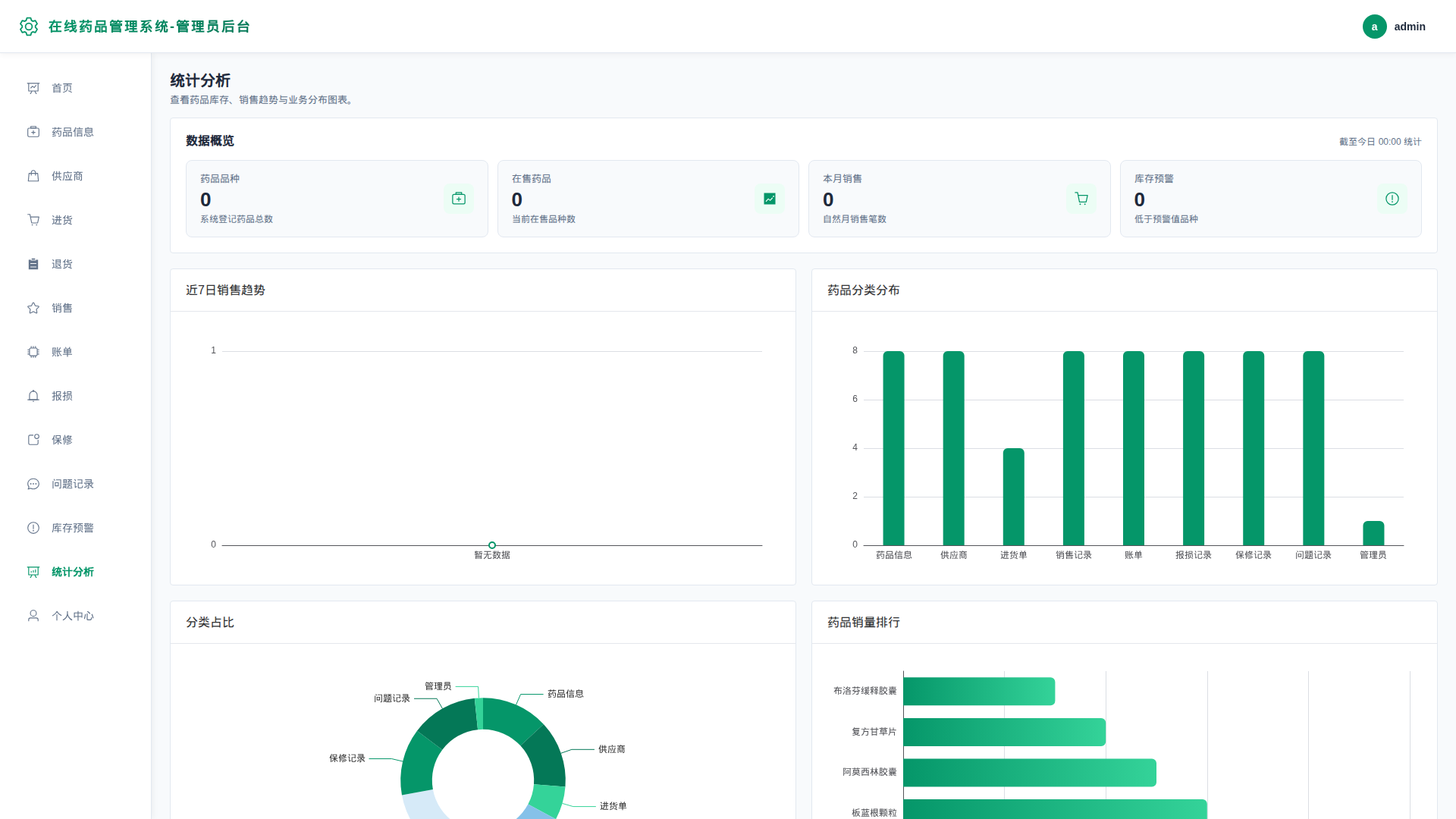Click the 首页 icon in the sidebar
This screenshot has width=1456, height=819.
(33, 88)
